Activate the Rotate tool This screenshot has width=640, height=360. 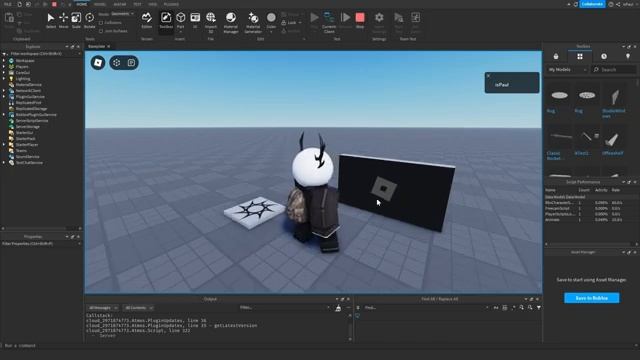point(89,20)
